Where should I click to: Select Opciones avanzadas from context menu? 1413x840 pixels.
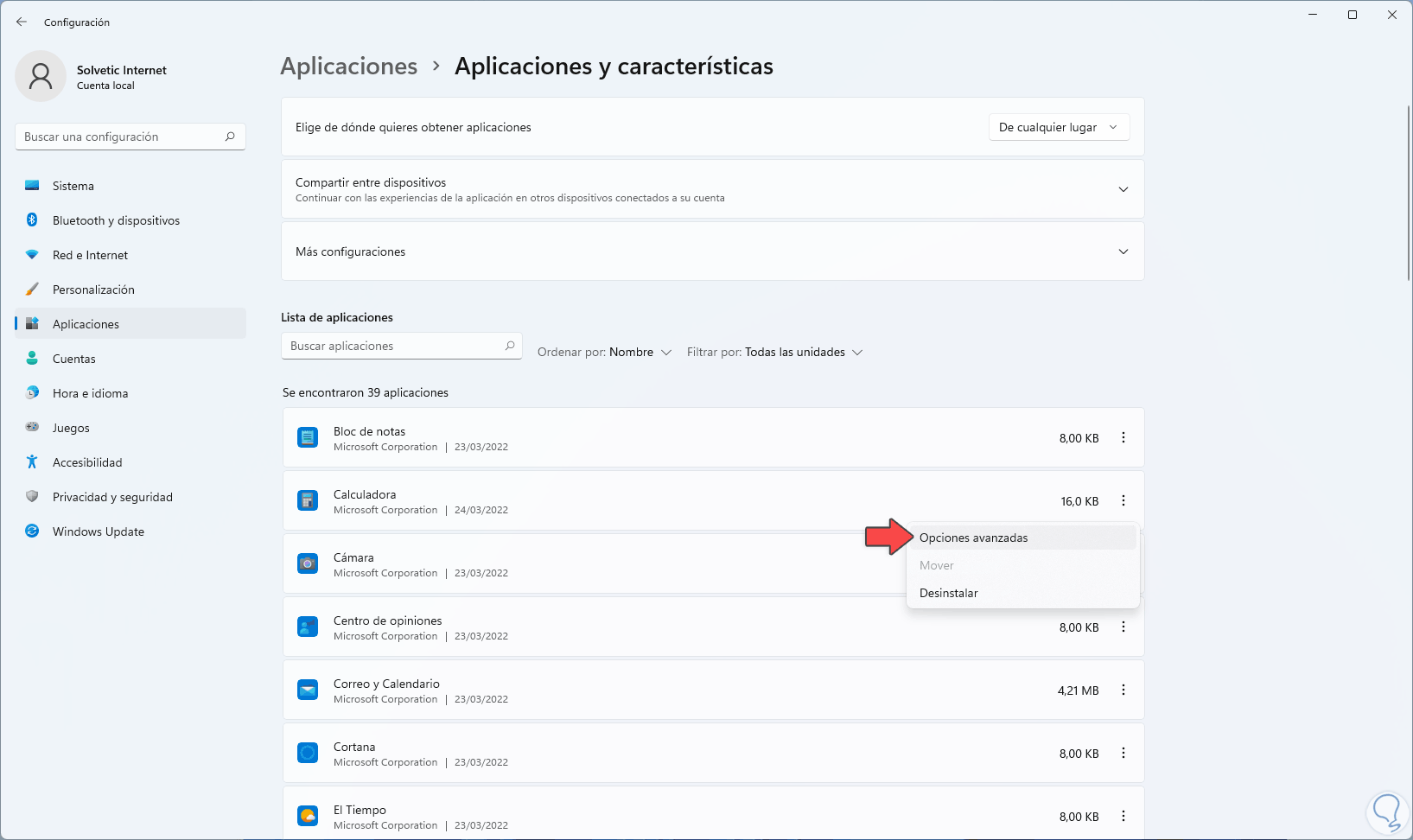974,538
